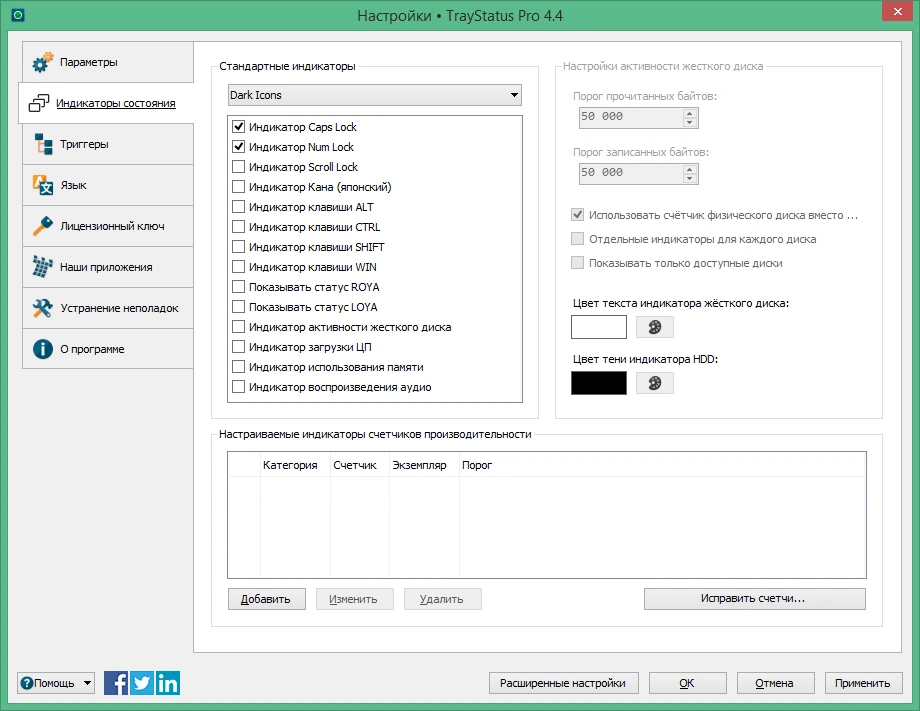Click the Отмена button

pos(776,683)
